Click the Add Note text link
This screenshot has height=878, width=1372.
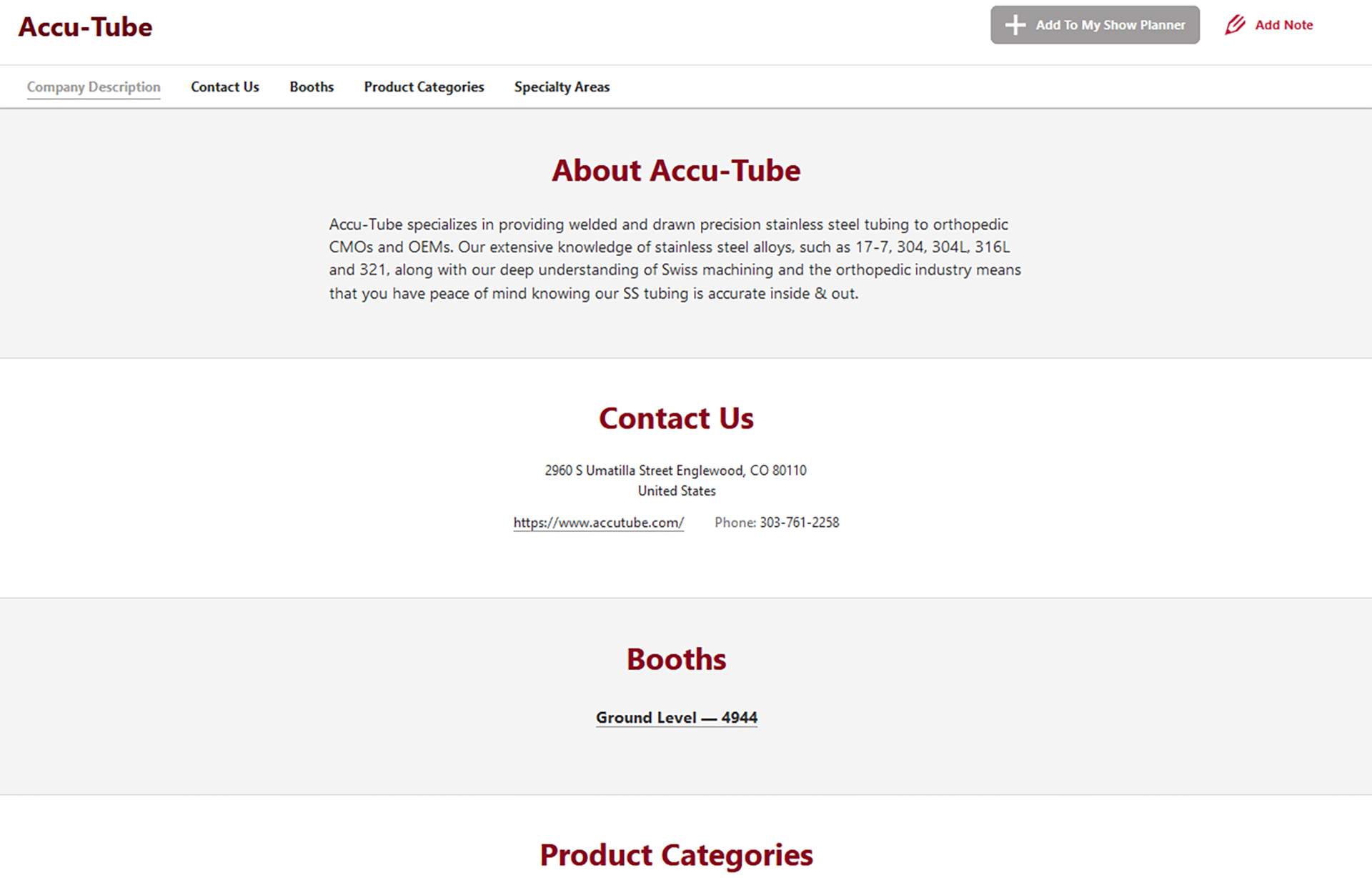click(1283, 25)
